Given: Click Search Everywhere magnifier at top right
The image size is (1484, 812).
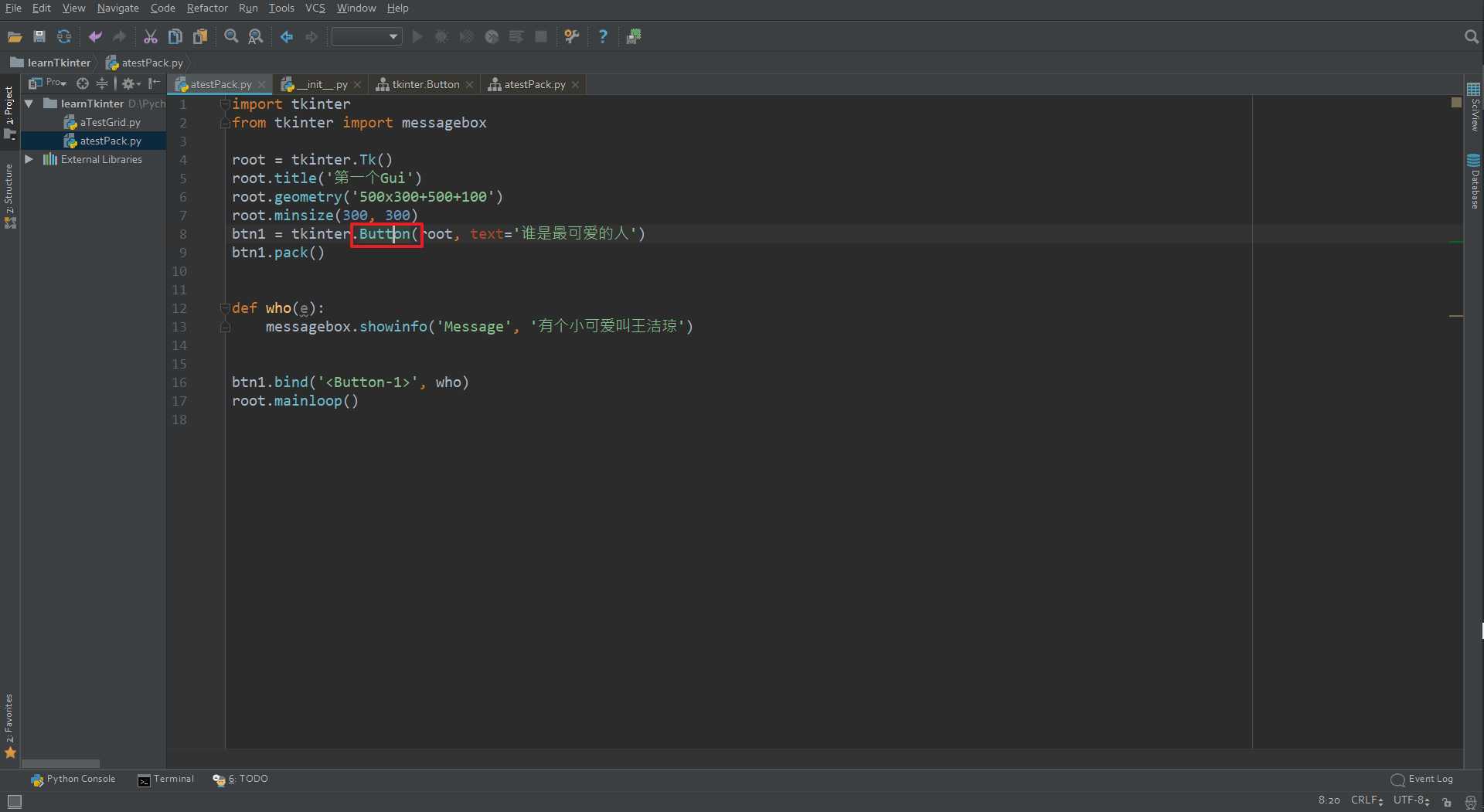Looking at the screenshot, I should click(1471, 36).
